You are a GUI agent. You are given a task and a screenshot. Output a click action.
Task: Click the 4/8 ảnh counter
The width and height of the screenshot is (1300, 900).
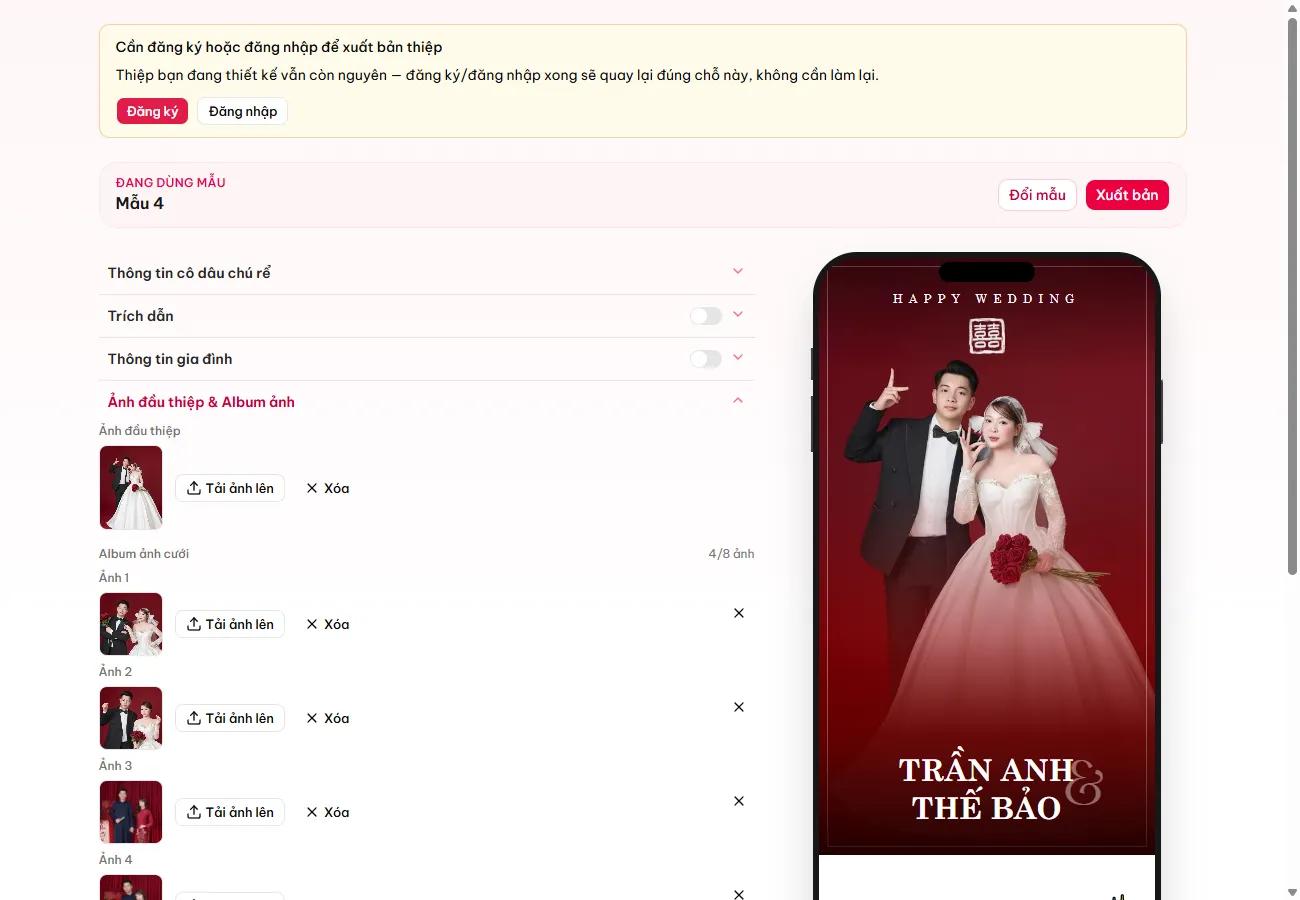732,554
